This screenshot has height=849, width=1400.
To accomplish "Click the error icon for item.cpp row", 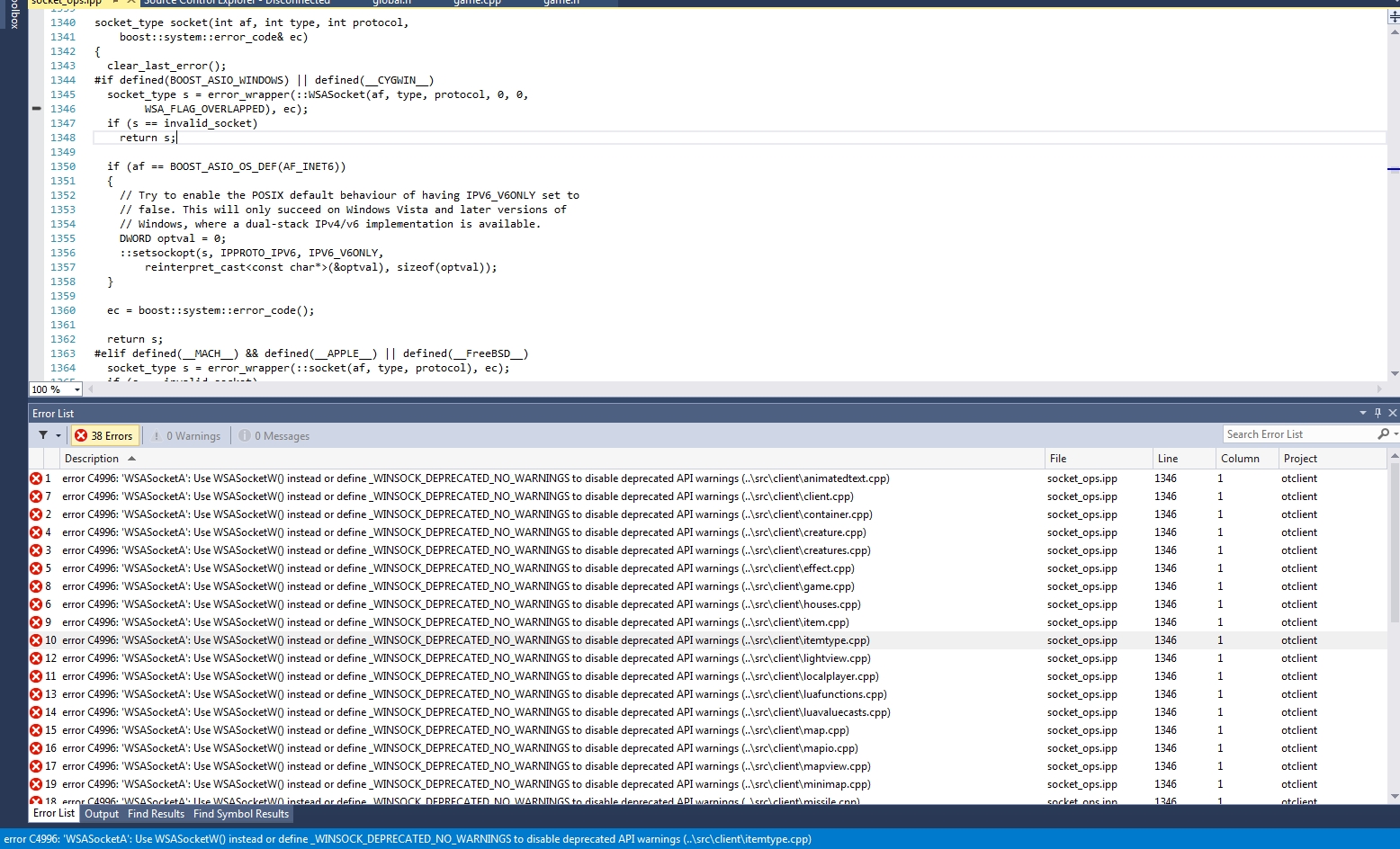I will [x=36, y=622].
